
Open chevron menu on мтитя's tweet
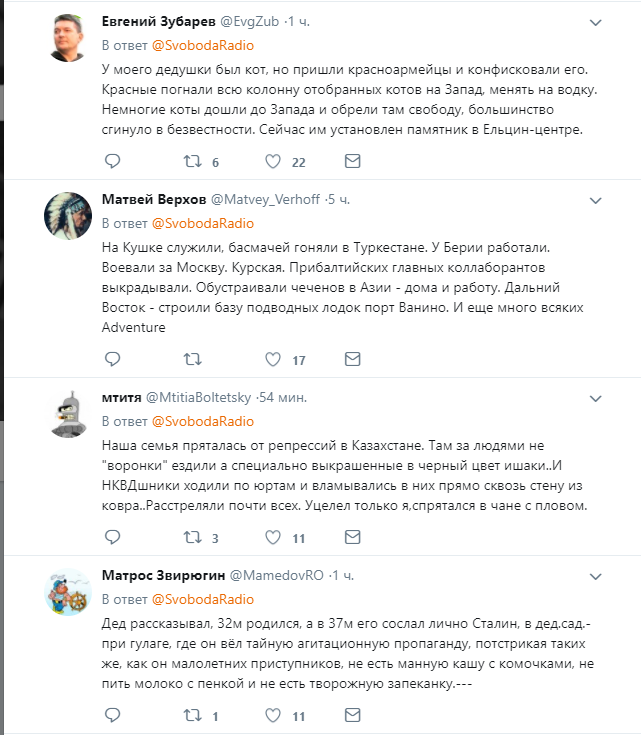596,398
